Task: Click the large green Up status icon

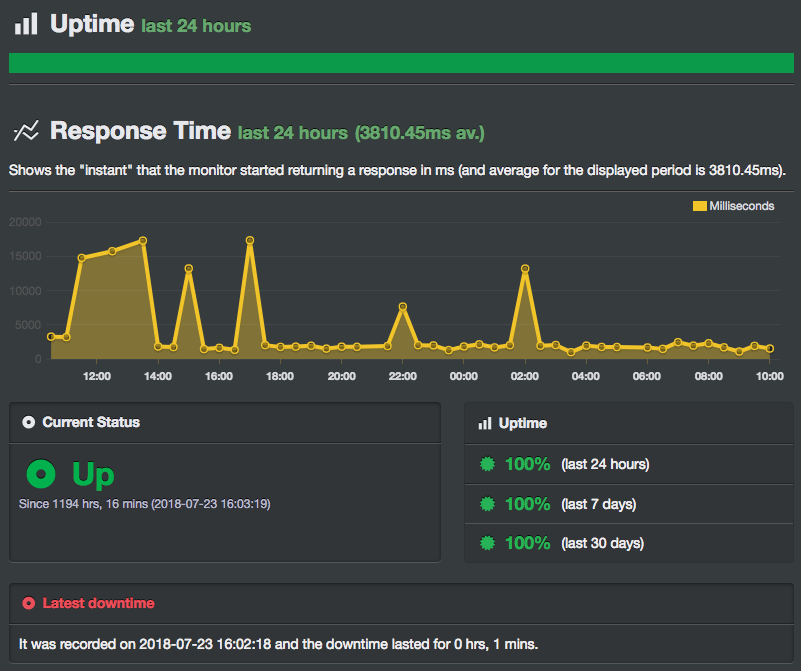Action: click(41, 474)
